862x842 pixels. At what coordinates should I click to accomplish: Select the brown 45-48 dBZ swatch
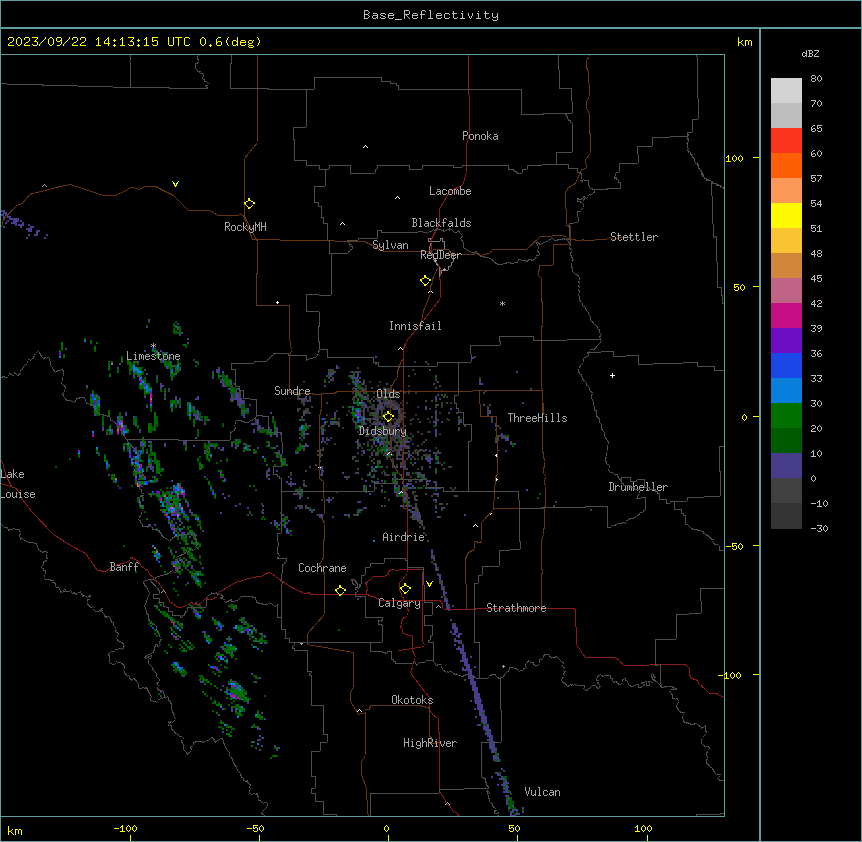click(x=786, y=265)
